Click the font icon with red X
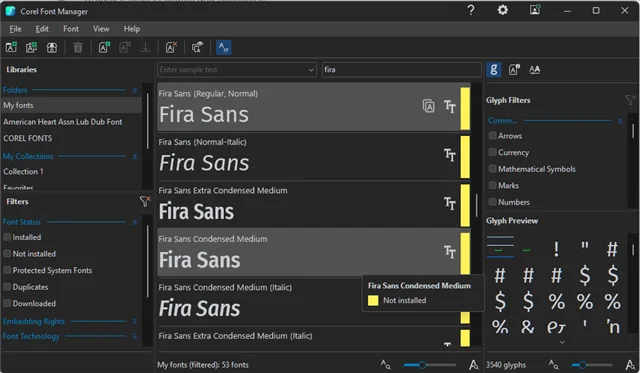This screenshot has width=640, height=373. tap(171, 47)
